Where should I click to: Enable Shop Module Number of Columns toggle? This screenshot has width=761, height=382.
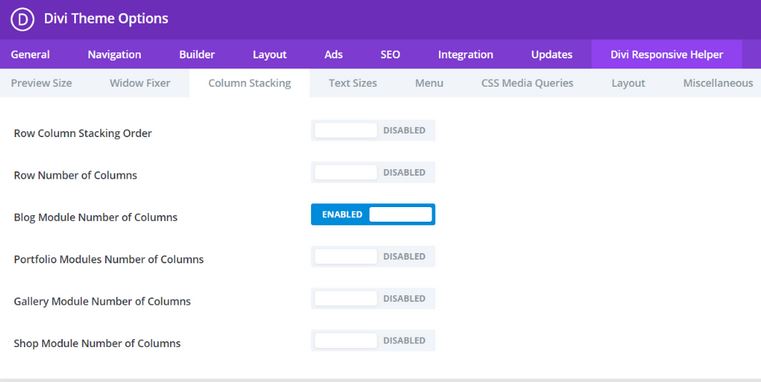tap(373, 340)
